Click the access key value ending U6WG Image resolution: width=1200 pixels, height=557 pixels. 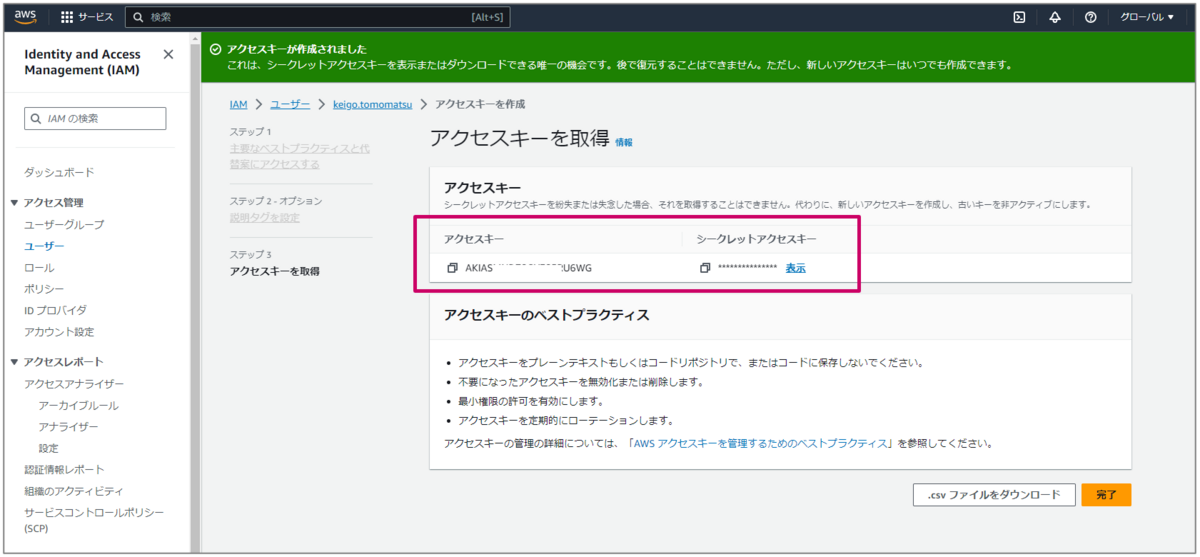point(529,268)
